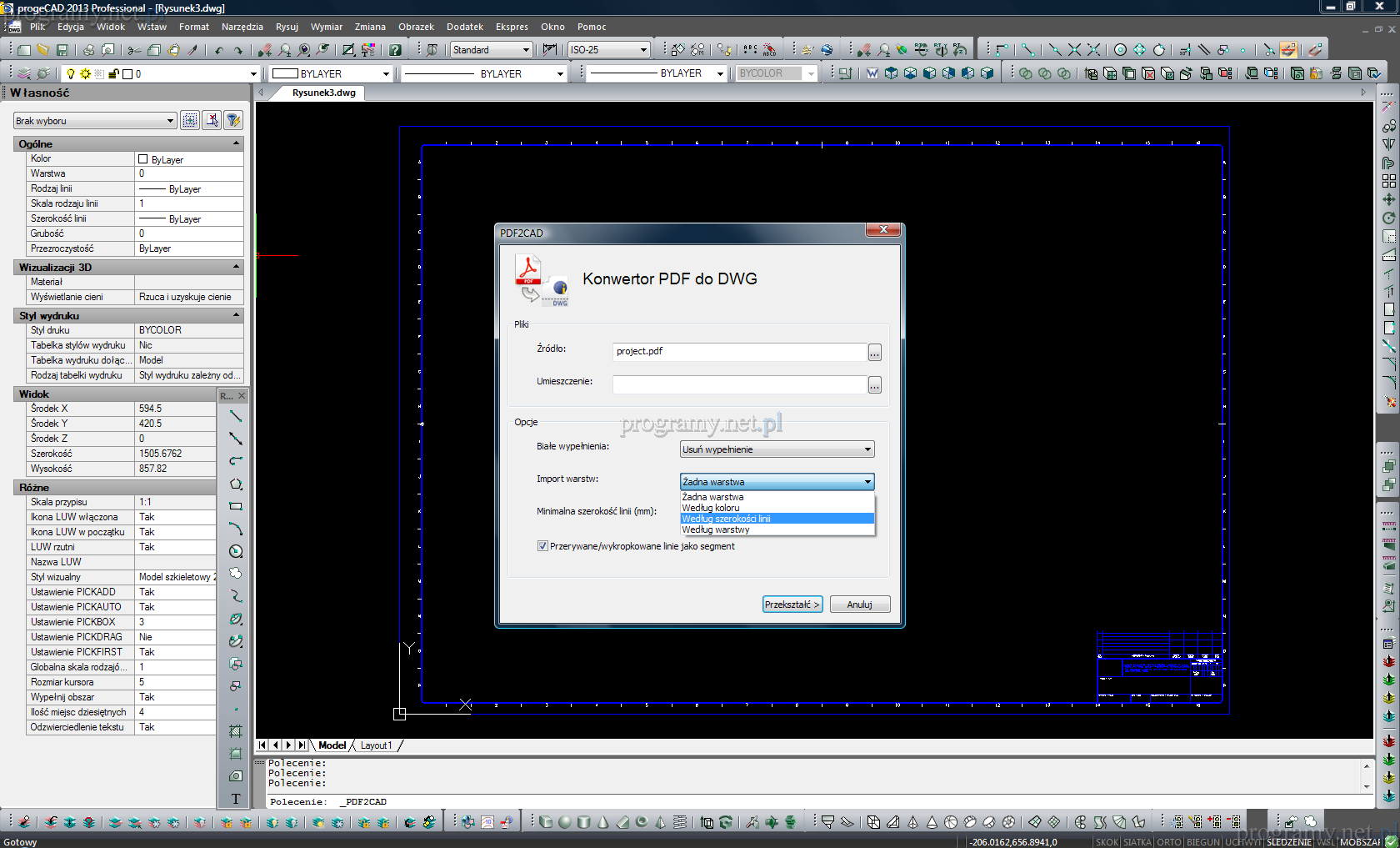Image resolution: width=1400 pixels, height=848 pixels.
Task: Toggle dashed/dotted lines as segment checkbox
Action: point(542,546)
